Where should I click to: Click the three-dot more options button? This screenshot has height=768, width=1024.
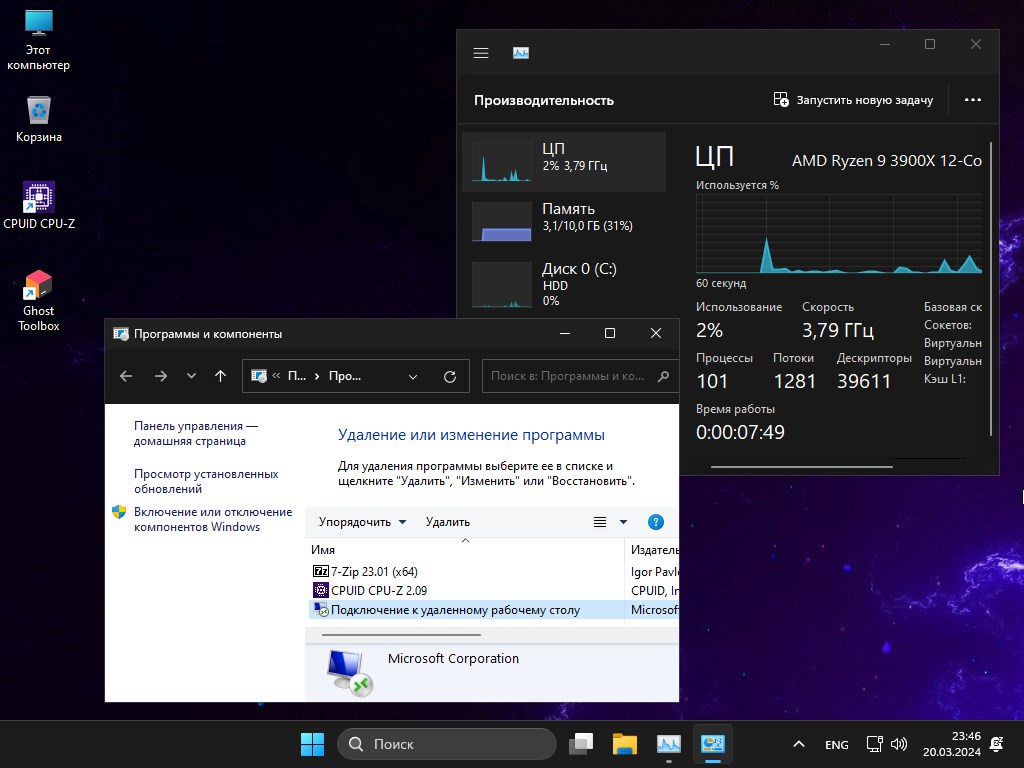coord(972,100)
